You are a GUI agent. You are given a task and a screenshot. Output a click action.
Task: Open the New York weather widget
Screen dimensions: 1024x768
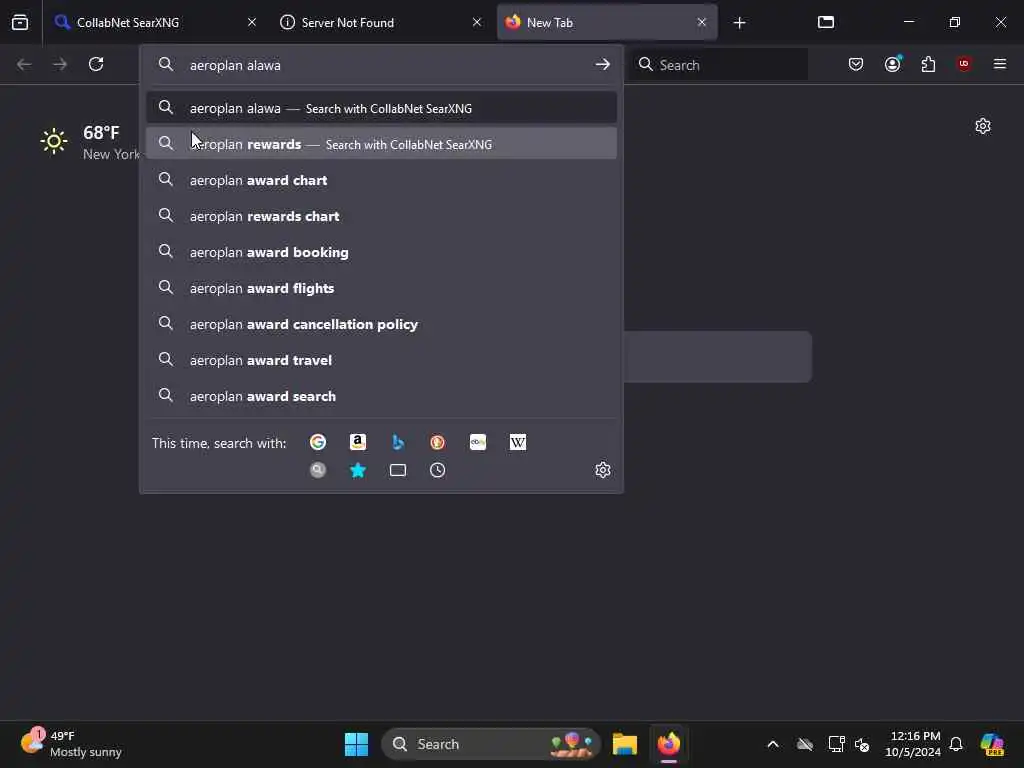pyautogui.click(x=89, y=142)
